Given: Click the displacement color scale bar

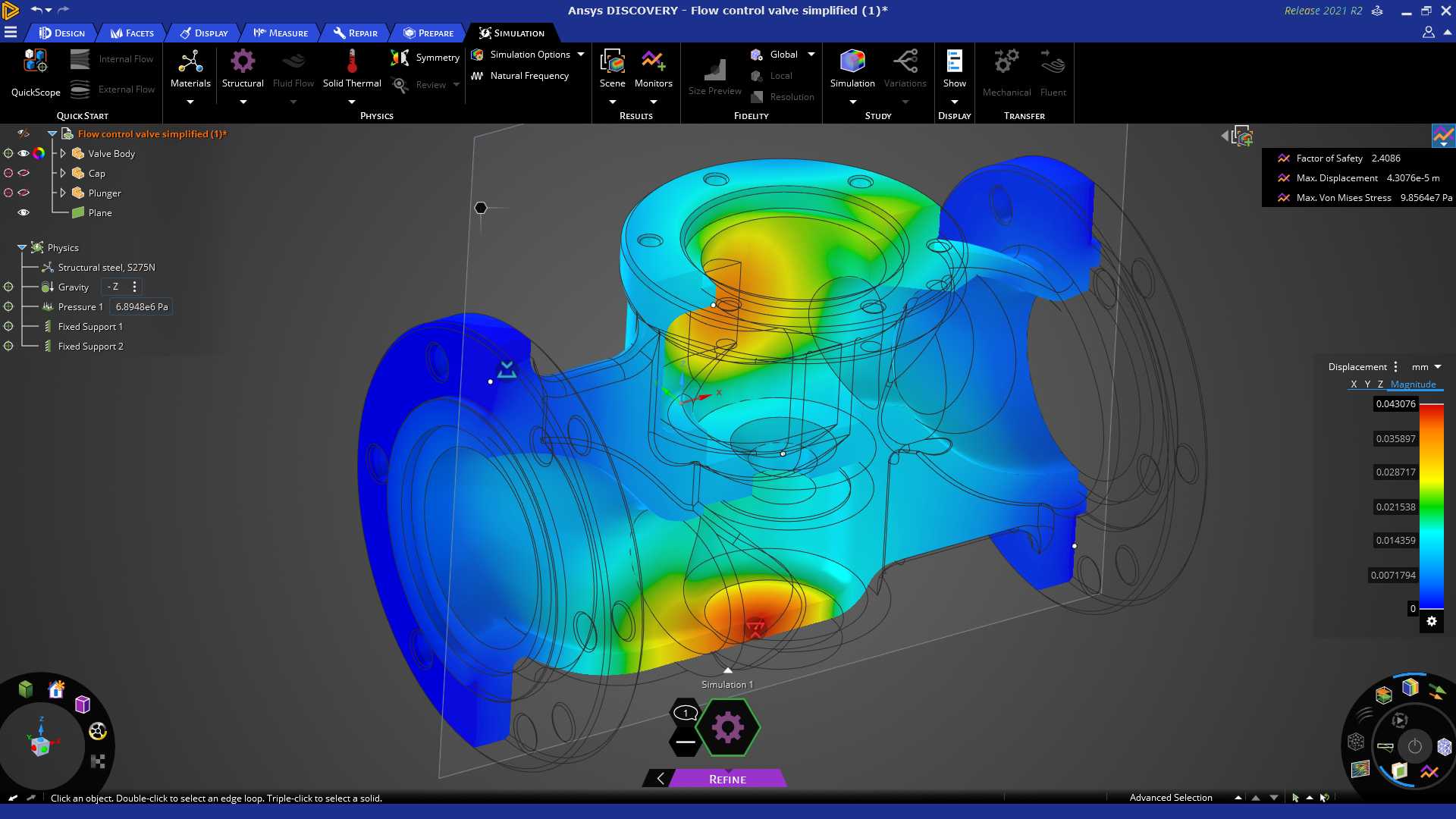Looking at the screenshot, I should pos(1431,506).
